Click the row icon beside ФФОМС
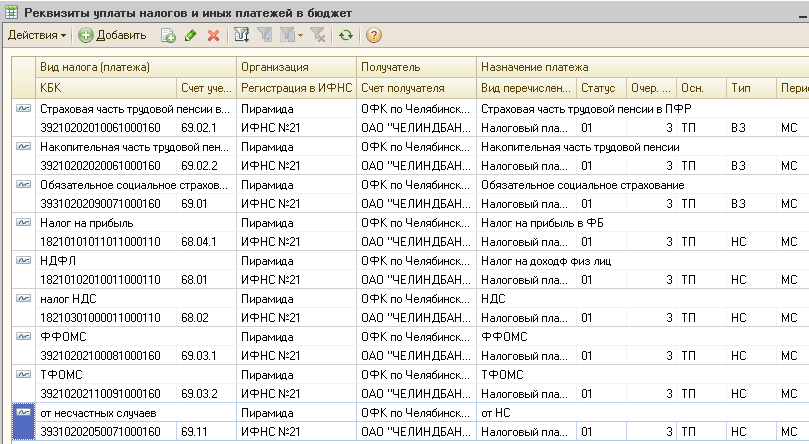Viewport: 809px width, 444px height. pos(24,336)
